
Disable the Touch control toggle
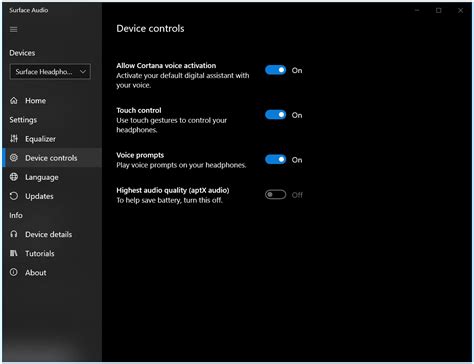pos(275,115)
